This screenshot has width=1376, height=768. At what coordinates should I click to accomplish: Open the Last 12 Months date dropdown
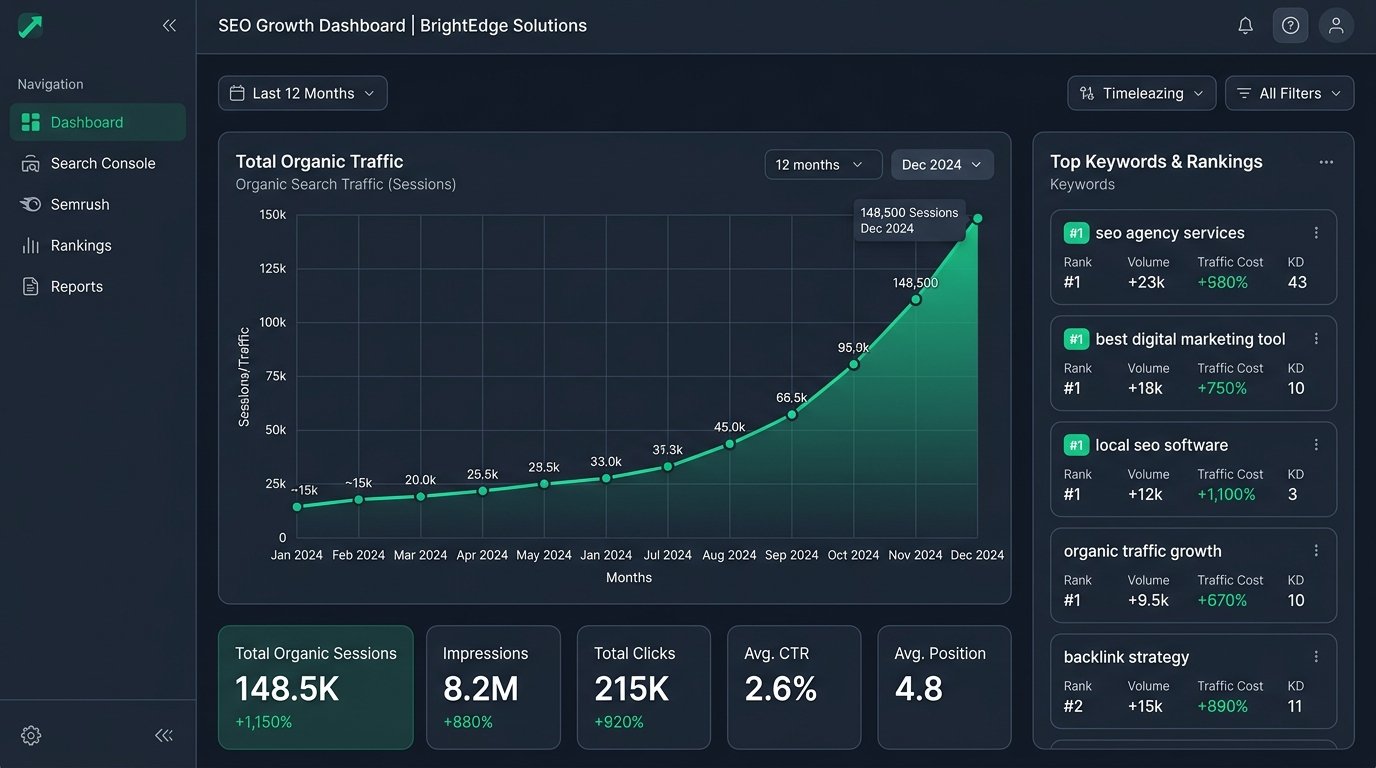point(303,93)
